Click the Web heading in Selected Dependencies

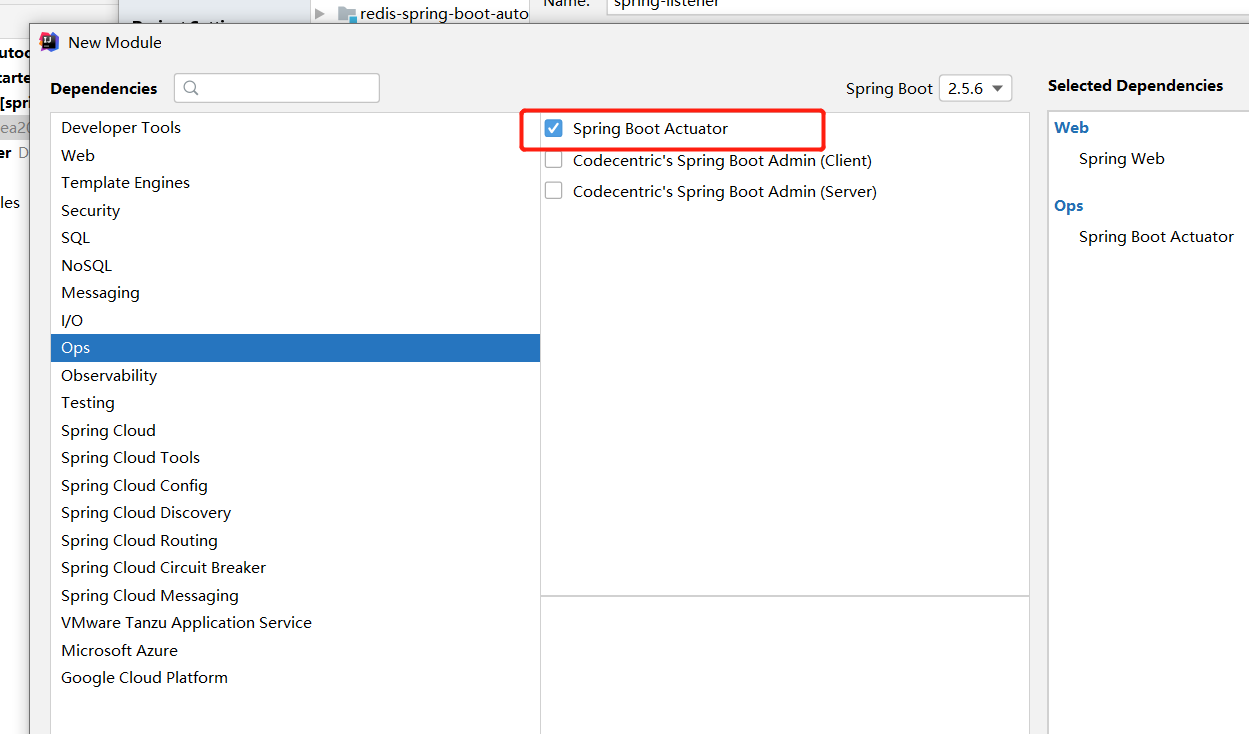1071,128
